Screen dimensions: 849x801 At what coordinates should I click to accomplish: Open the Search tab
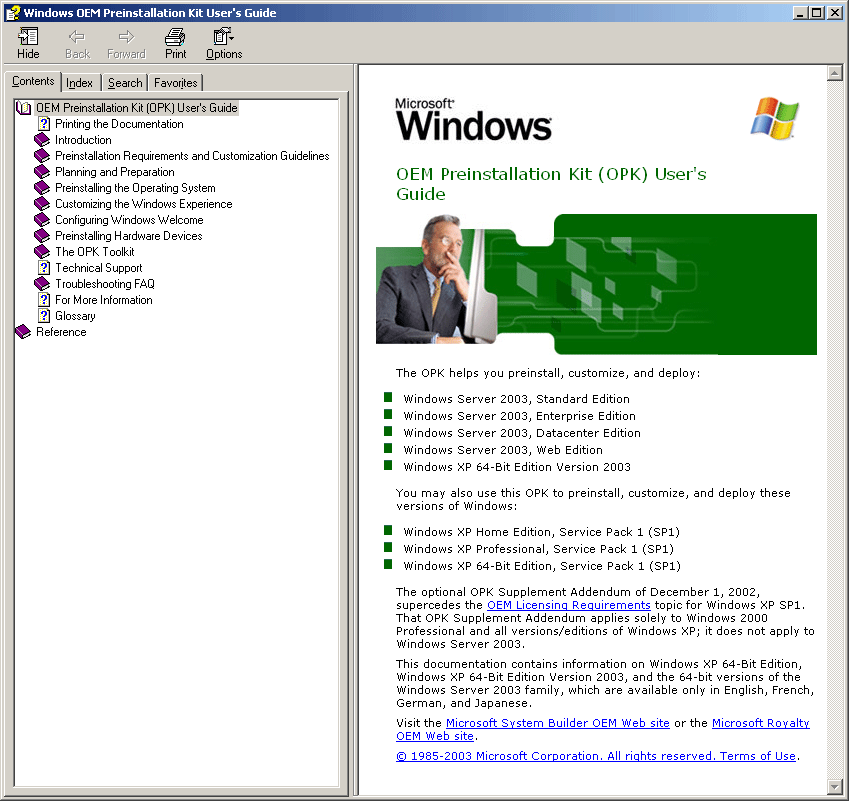click(x=125, y=83)
